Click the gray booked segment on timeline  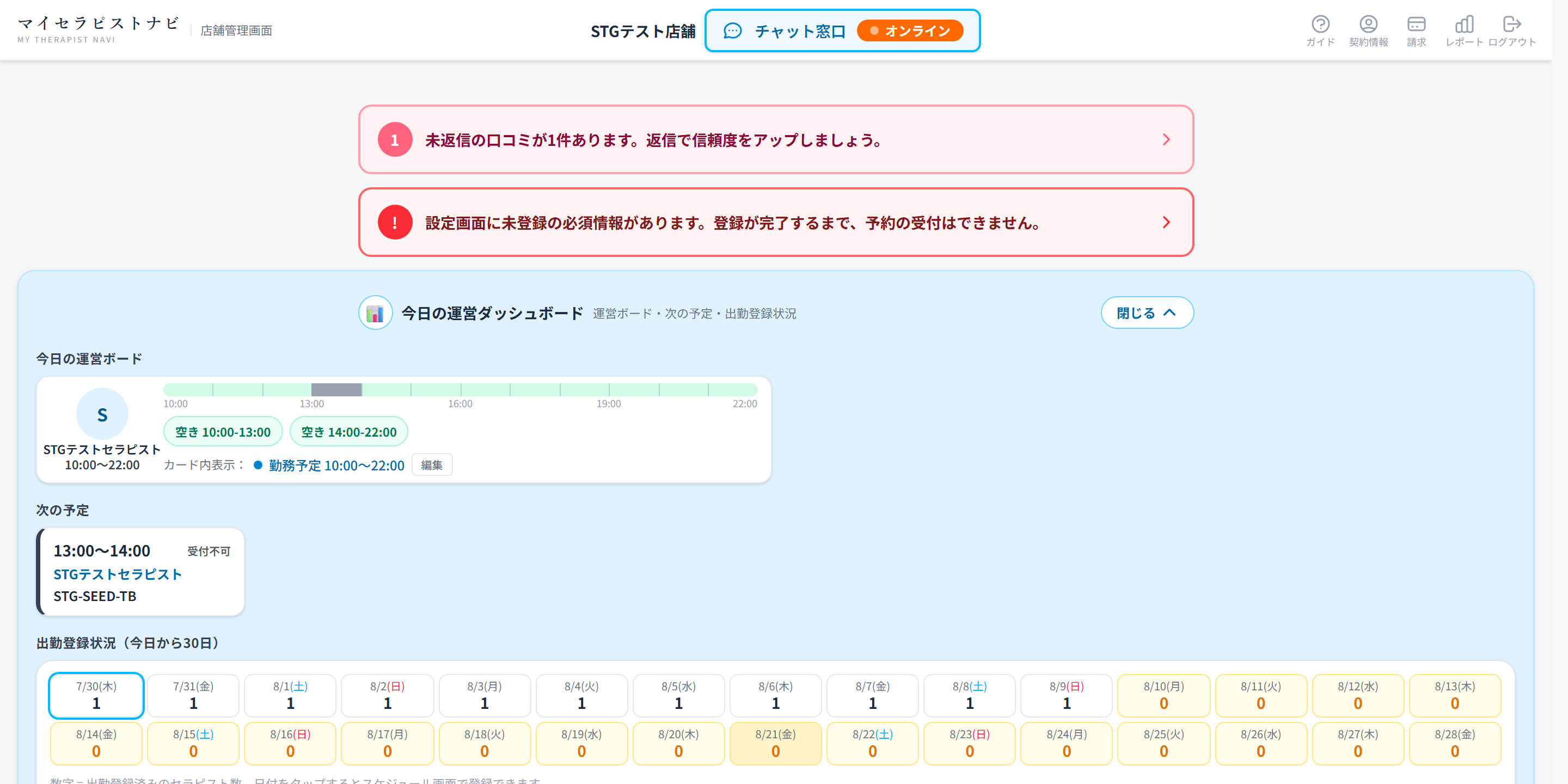tap(336, 390)
